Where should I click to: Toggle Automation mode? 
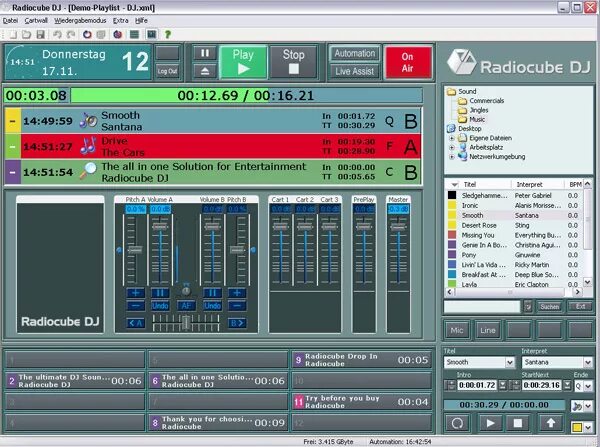pyautogui.click(x=355, y=54)
